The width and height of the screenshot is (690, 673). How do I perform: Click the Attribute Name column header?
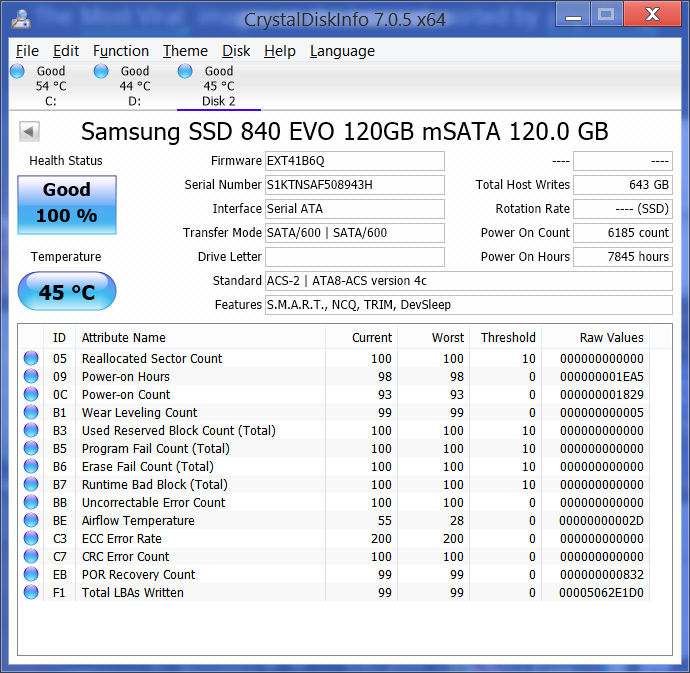click(200, 338)
